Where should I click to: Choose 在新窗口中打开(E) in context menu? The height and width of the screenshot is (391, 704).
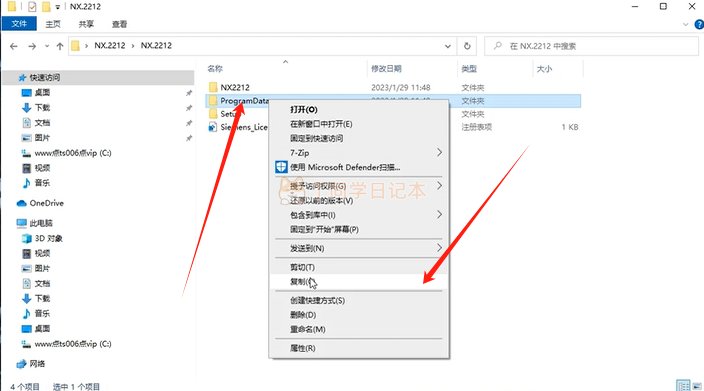(359, 124)
